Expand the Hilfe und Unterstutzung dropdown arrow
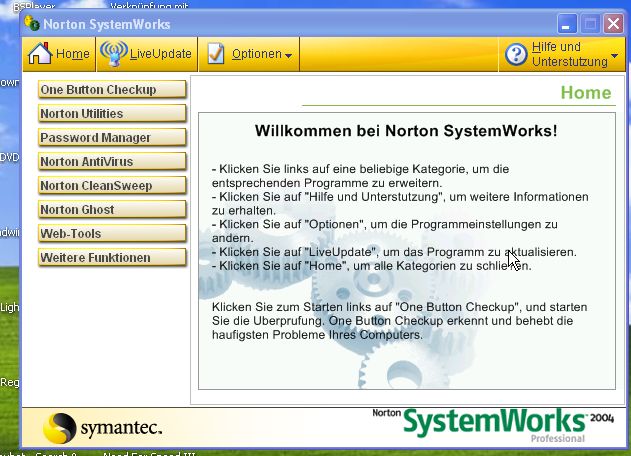The image size is (631, 456). click(614, 56)
